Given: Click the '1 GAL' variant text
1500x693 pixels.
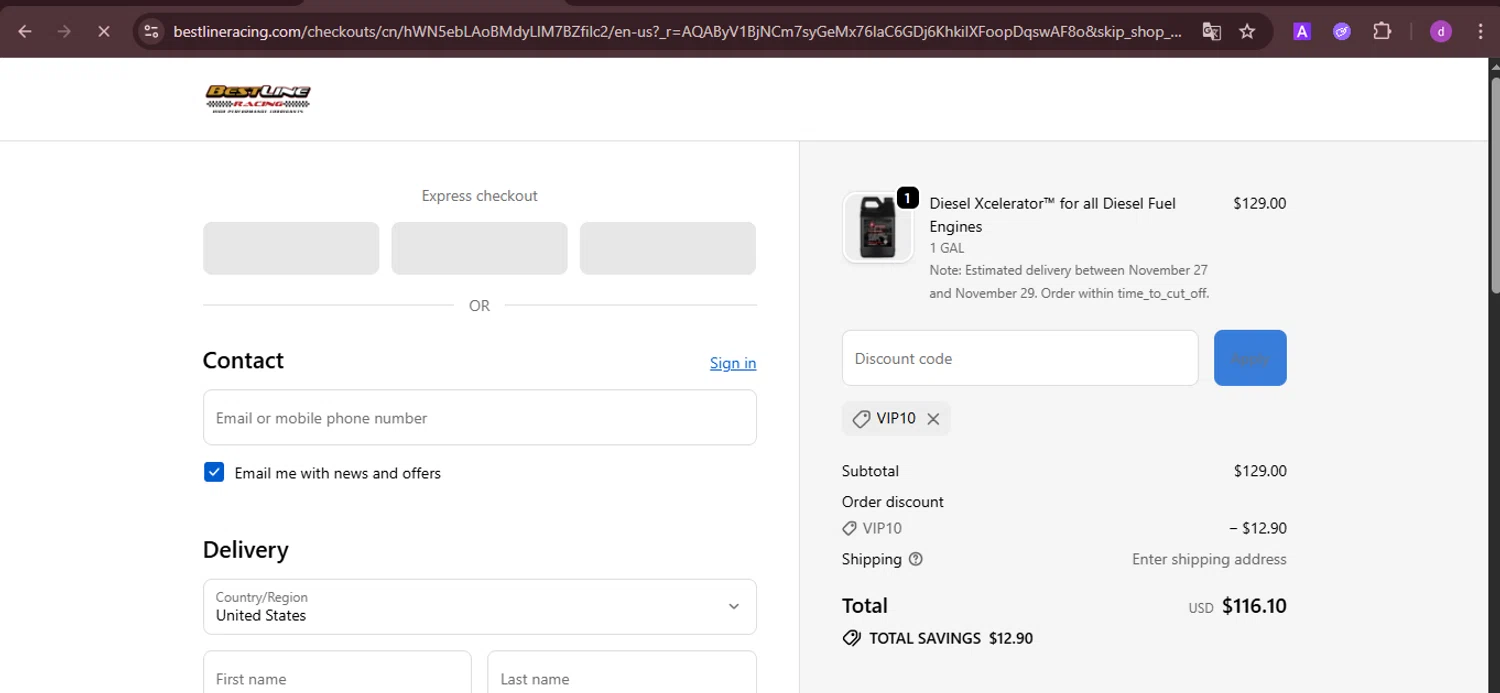Looking at the screenshot, I should tap(947, 248).
